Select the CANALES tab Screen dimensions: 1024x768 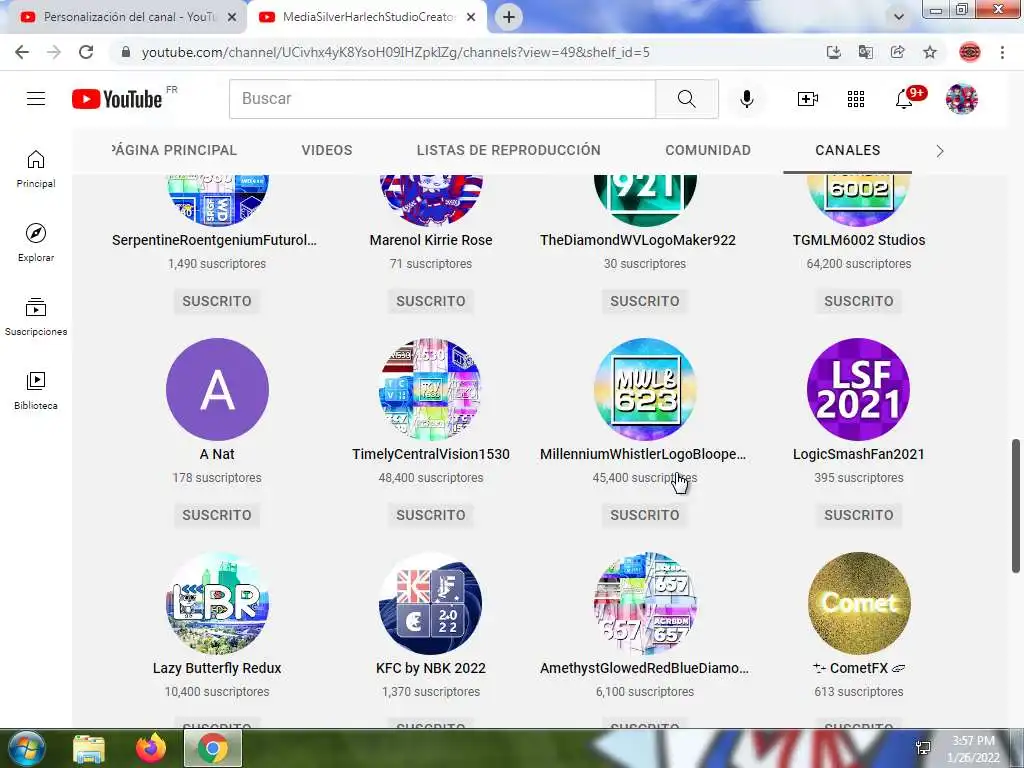pyautogui.click(x=847, y=150)
